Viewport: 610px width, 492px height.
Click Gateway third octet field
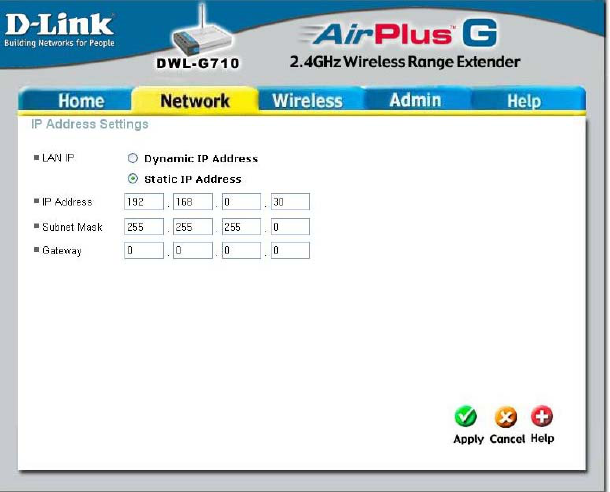point(242,250)
